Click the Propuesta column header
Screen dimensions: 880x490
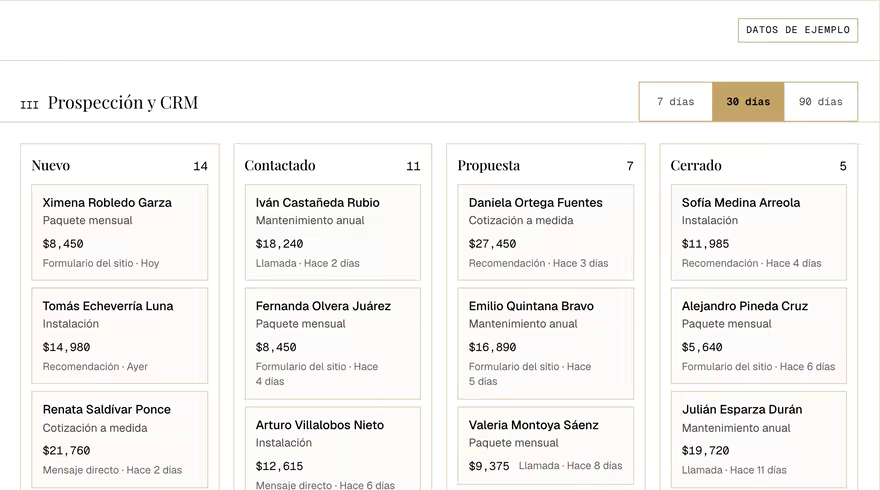point(488,166)
